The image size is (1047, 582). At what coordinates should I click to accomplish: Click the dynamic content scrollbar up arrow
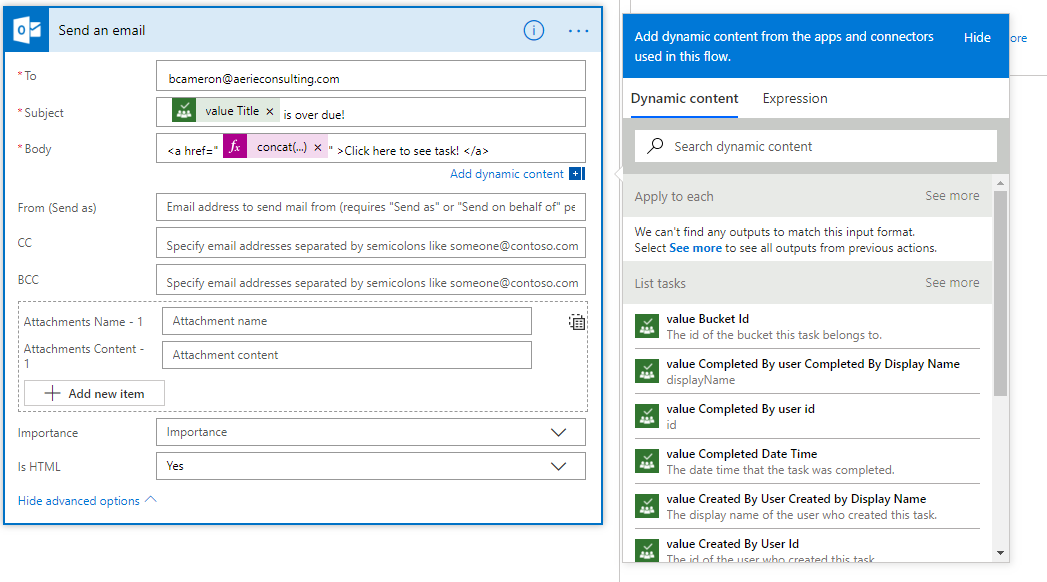point(1000,183)
